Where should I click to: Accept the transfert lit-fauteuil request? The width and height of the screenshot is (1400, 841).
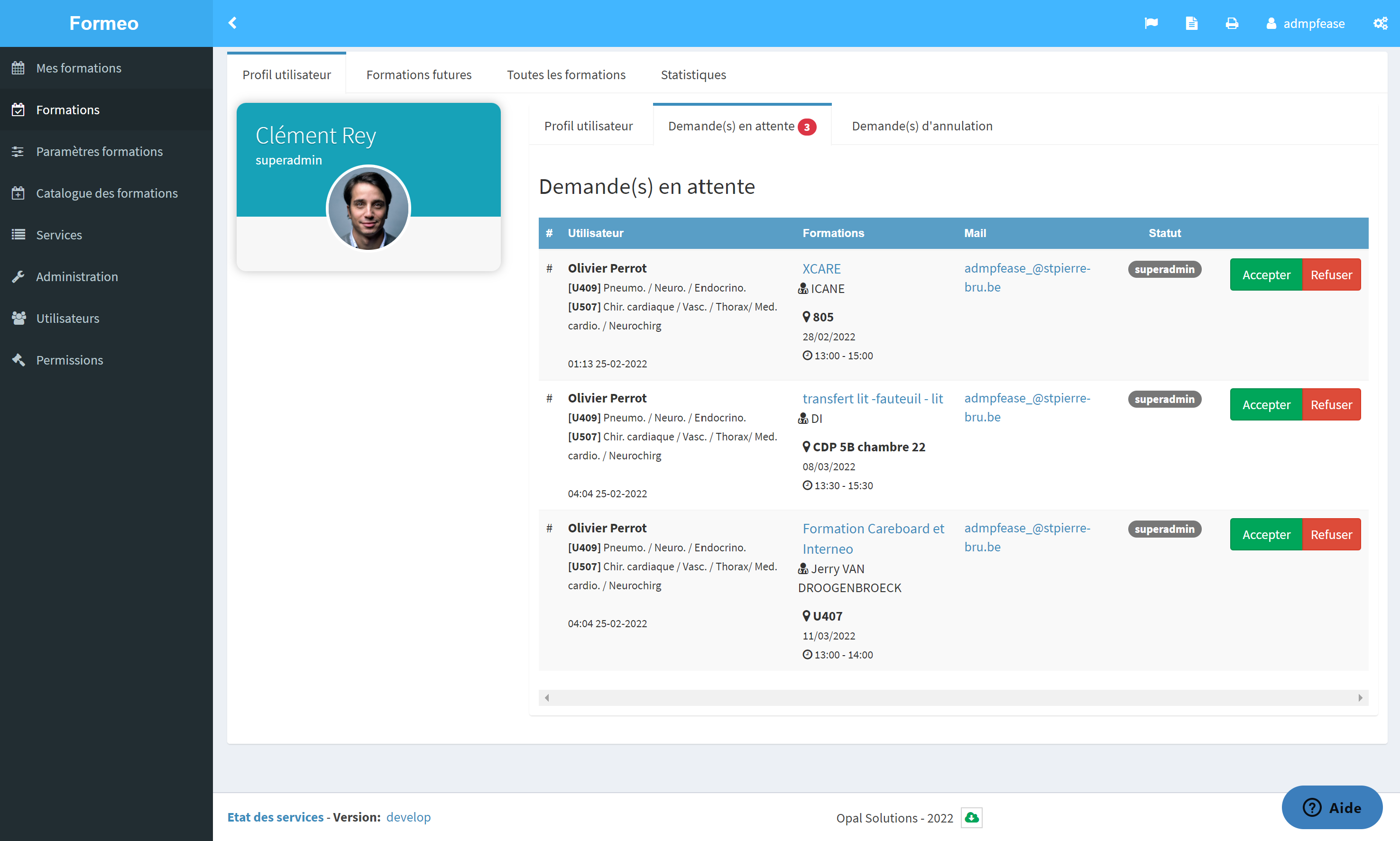1266,405
